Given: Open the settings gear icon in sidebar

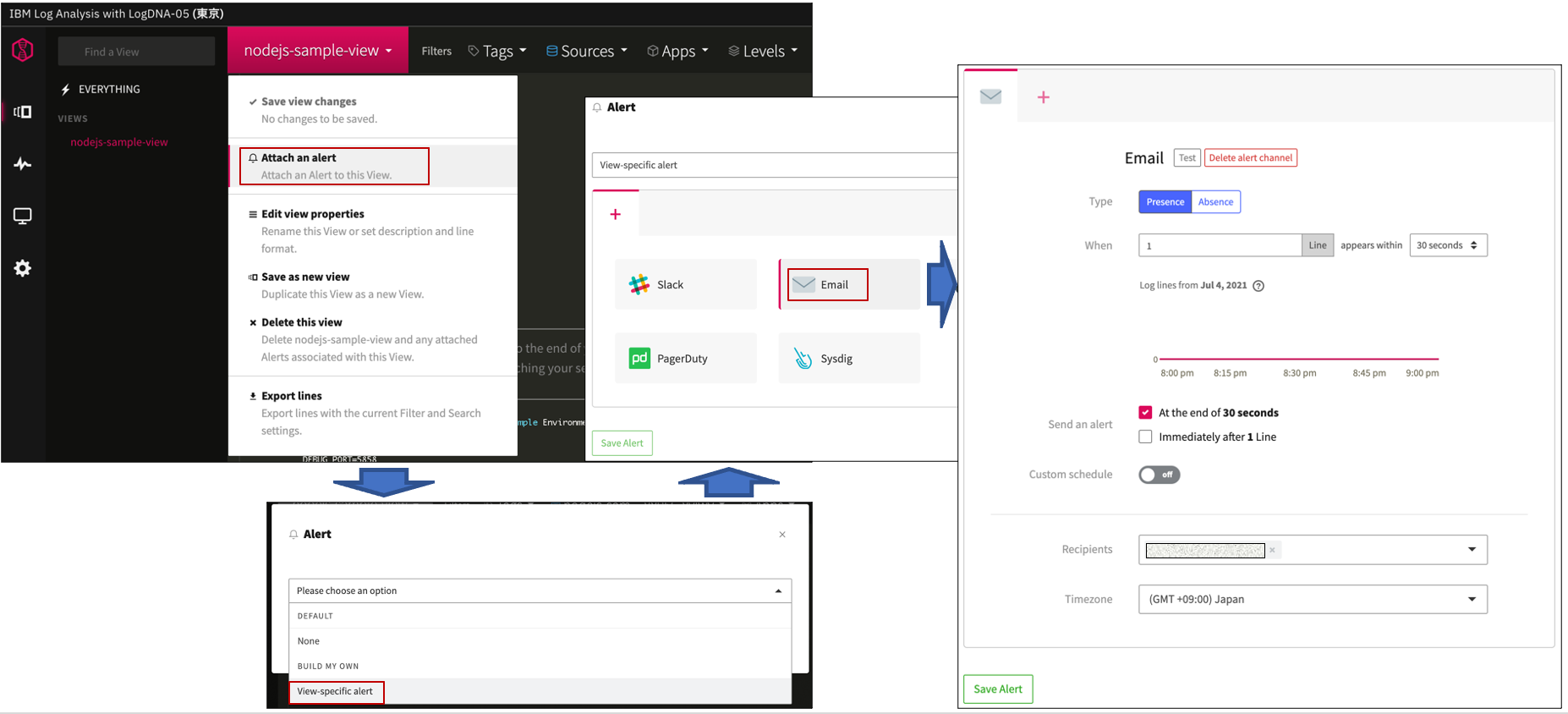Looking at the screenshot, I should [23, 268].
